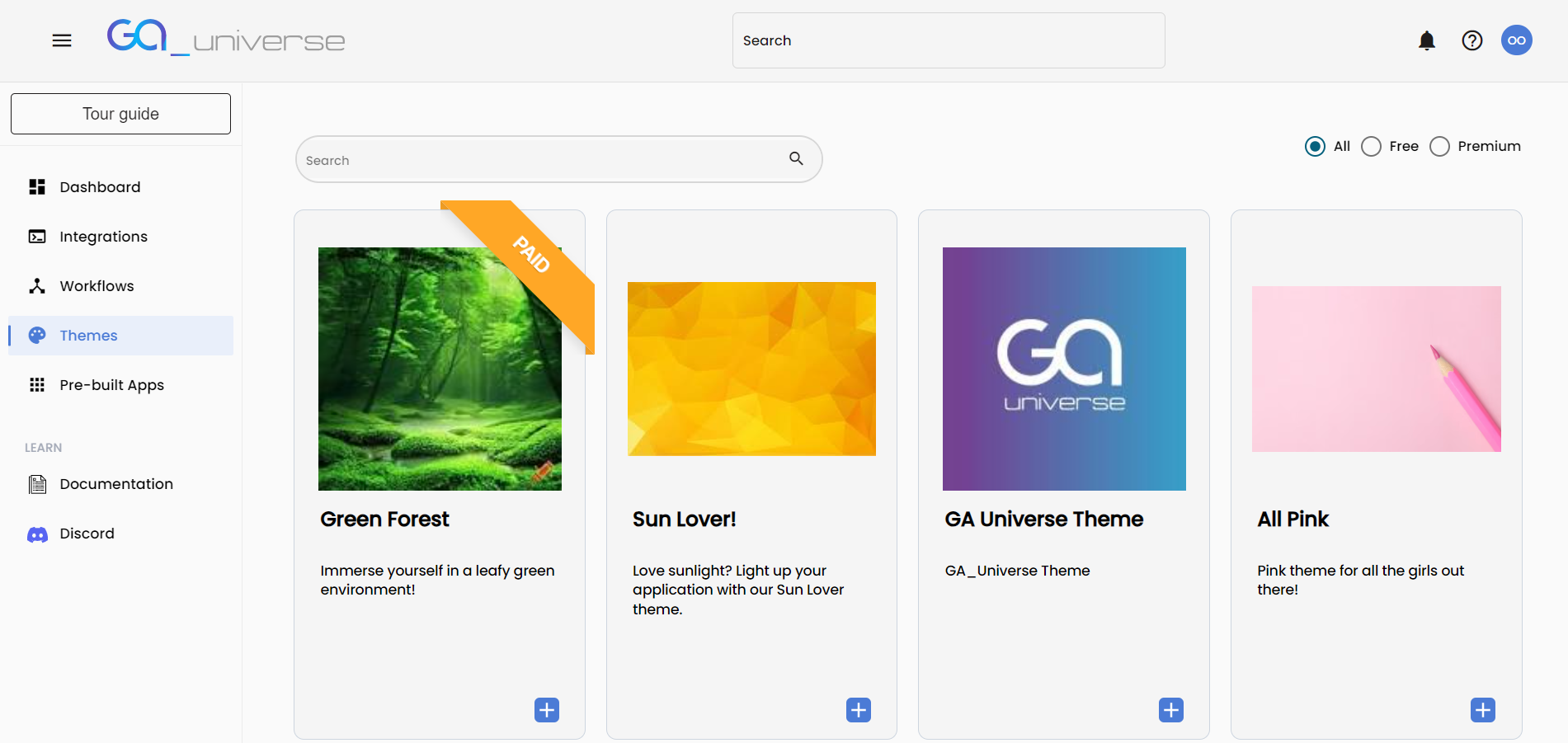This screenshot has height=743, width=1568.
Task: Open the GA Universe Theme thumbnail
Action: pos(1064,369)
